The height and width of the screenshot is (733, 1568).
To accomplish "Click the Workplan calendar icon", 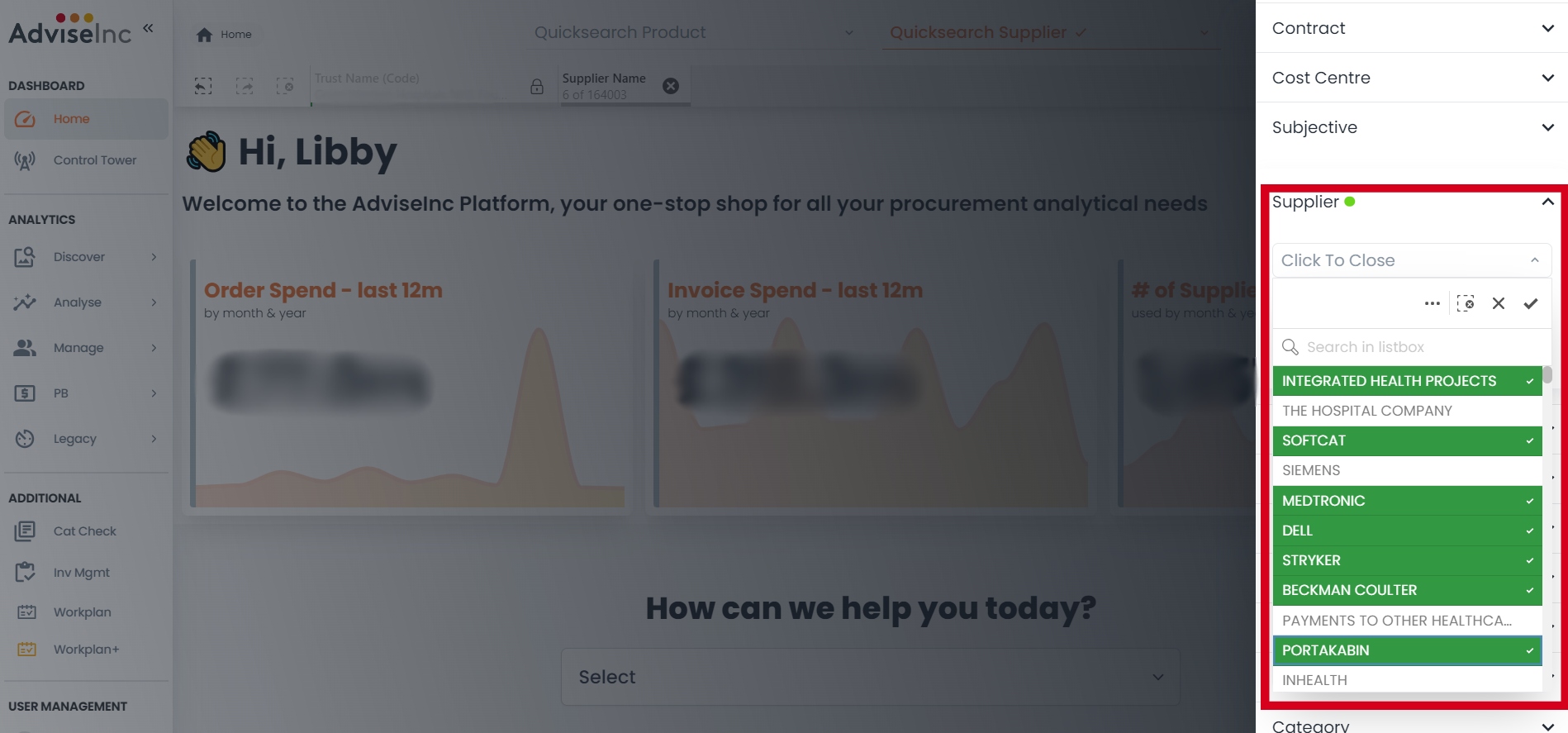I will point(27,612).
